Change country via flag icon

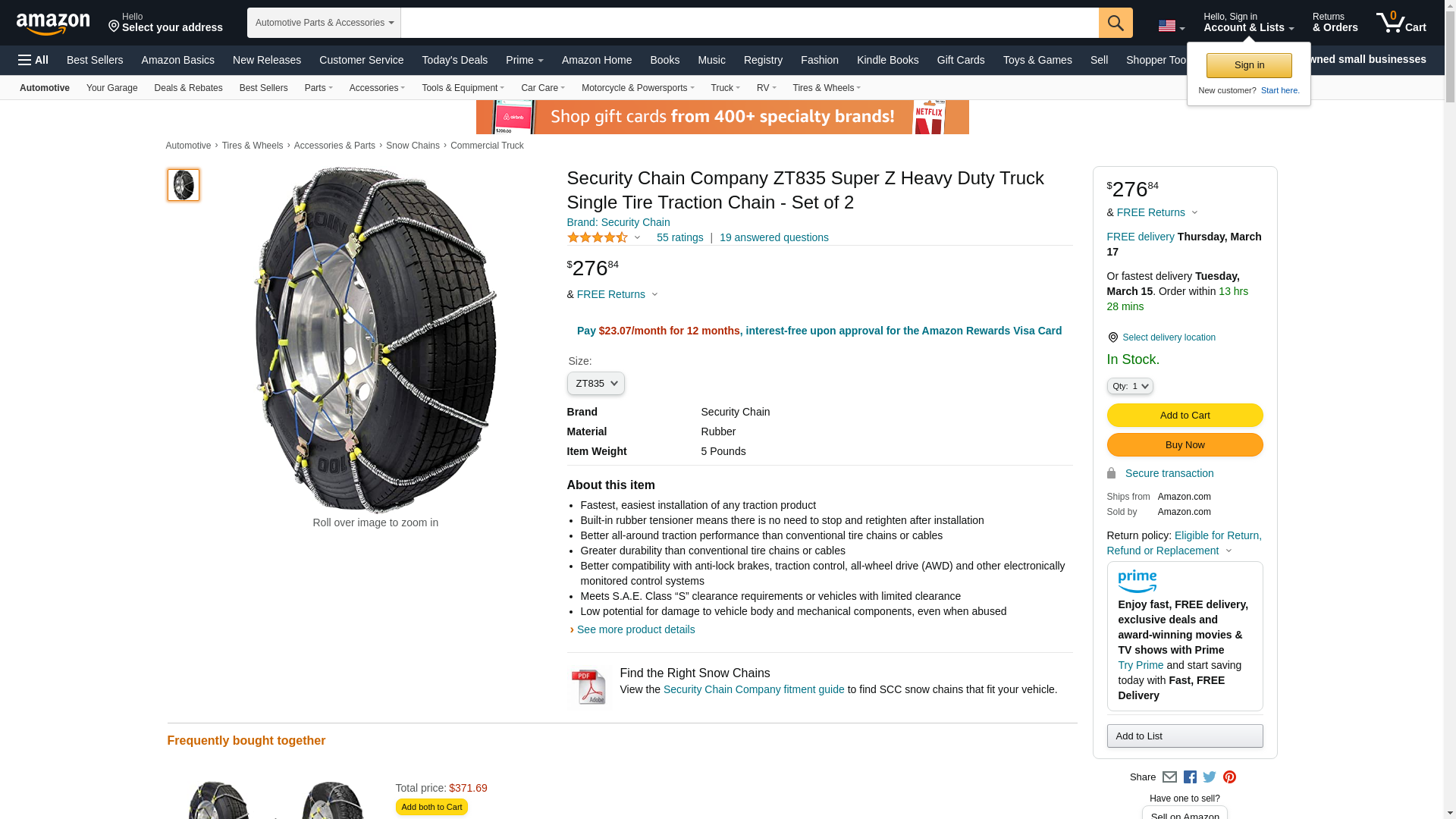(1171, 27)
